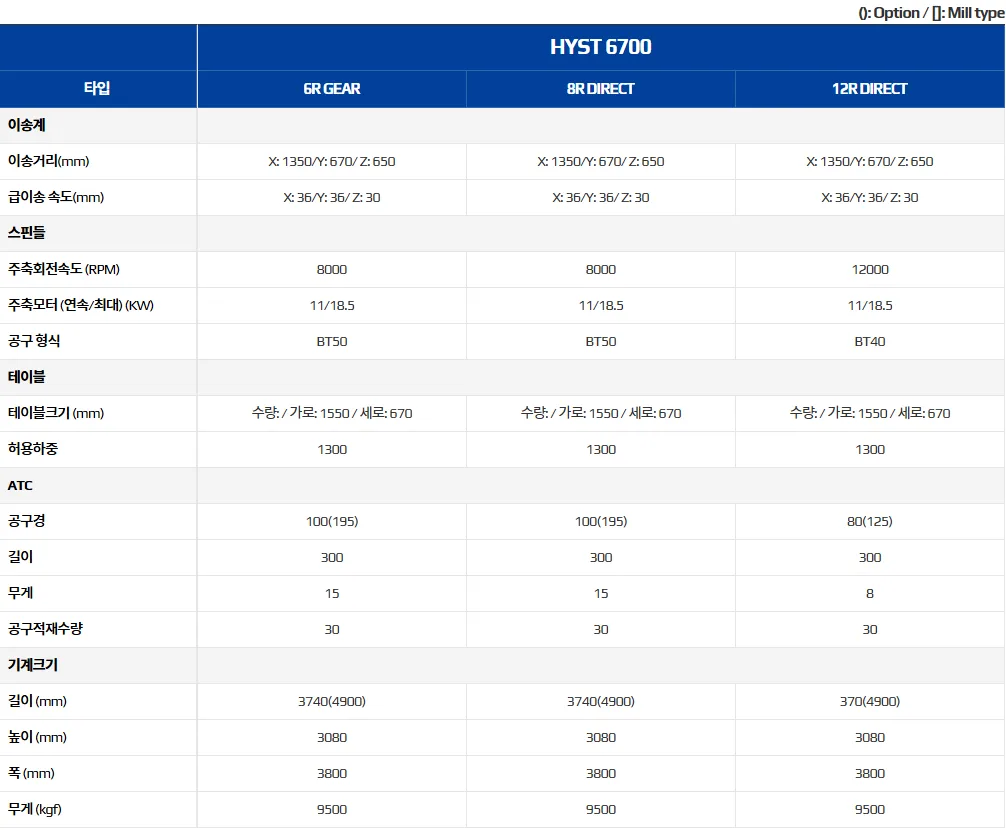Click the 공구적재수량 row label
Viewport: 1006px width, 830px height.
(x=45, y=629)
